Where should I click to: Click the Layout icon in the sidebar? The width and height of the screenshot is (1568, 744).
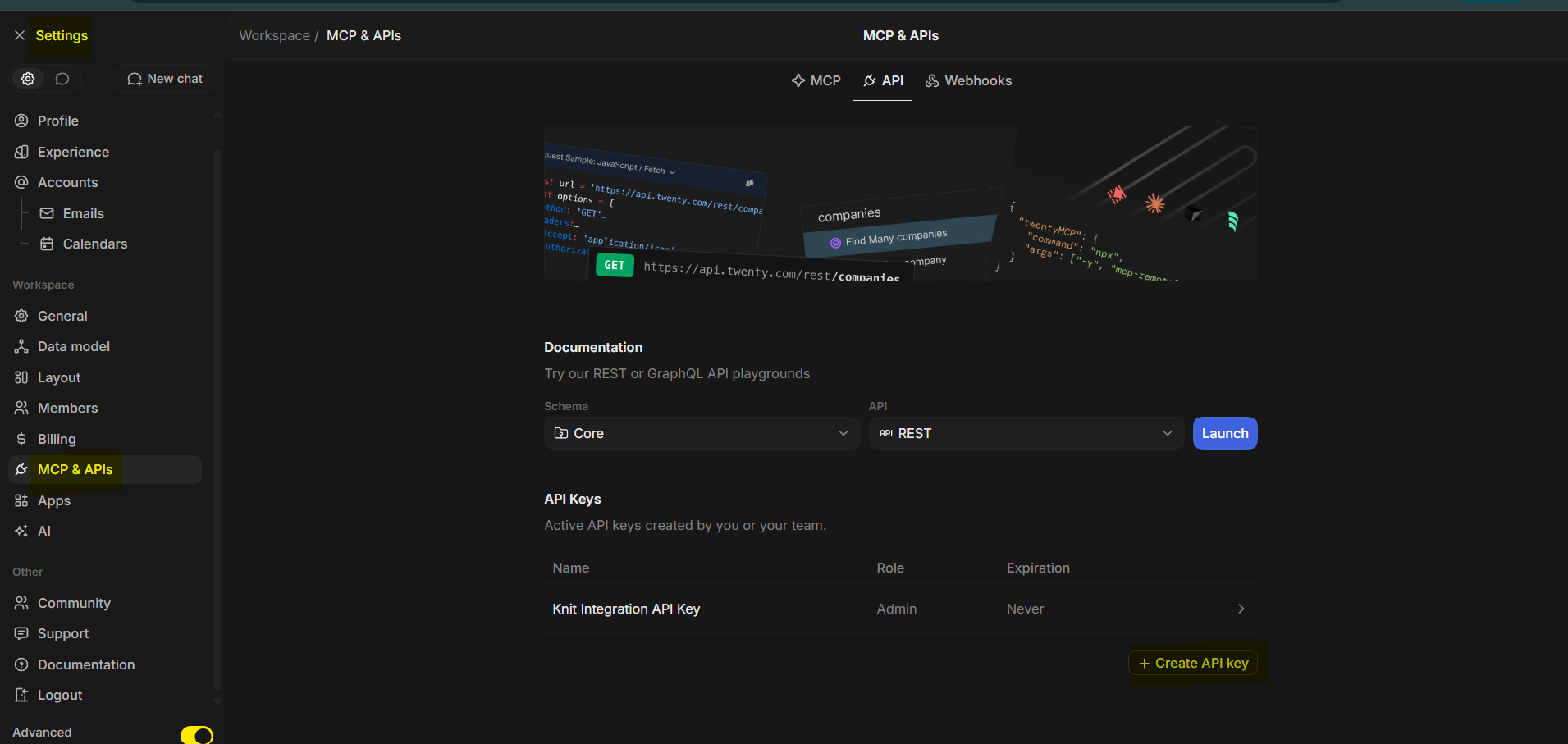pyautogui.click(x=21, y=377)
